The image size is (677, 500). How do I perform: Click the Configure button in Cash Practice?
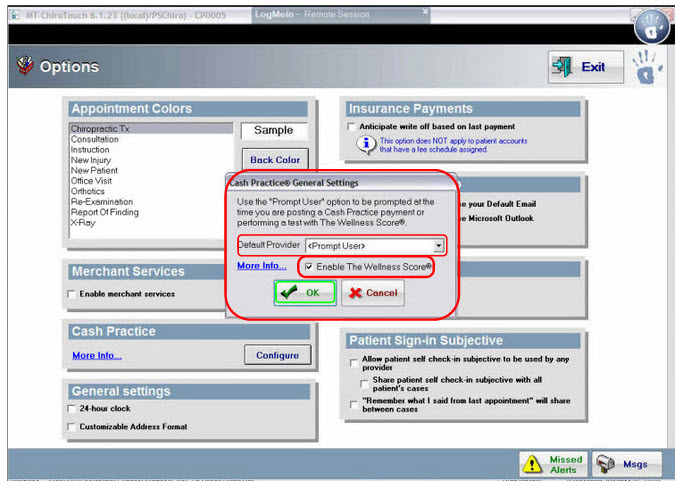click(x=278, y=355)
